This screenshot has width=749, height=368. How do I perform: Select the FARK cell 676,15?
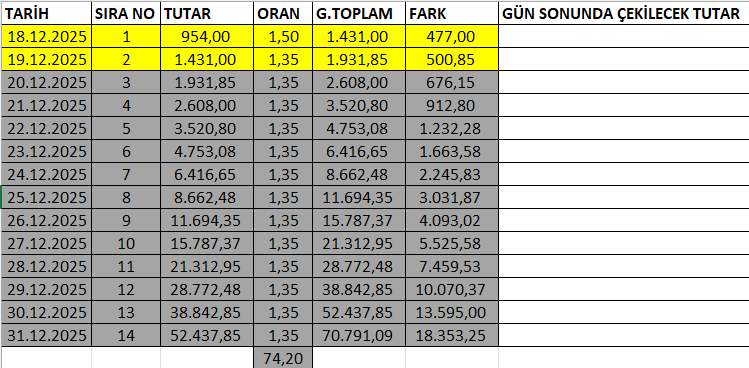(452, 82)
